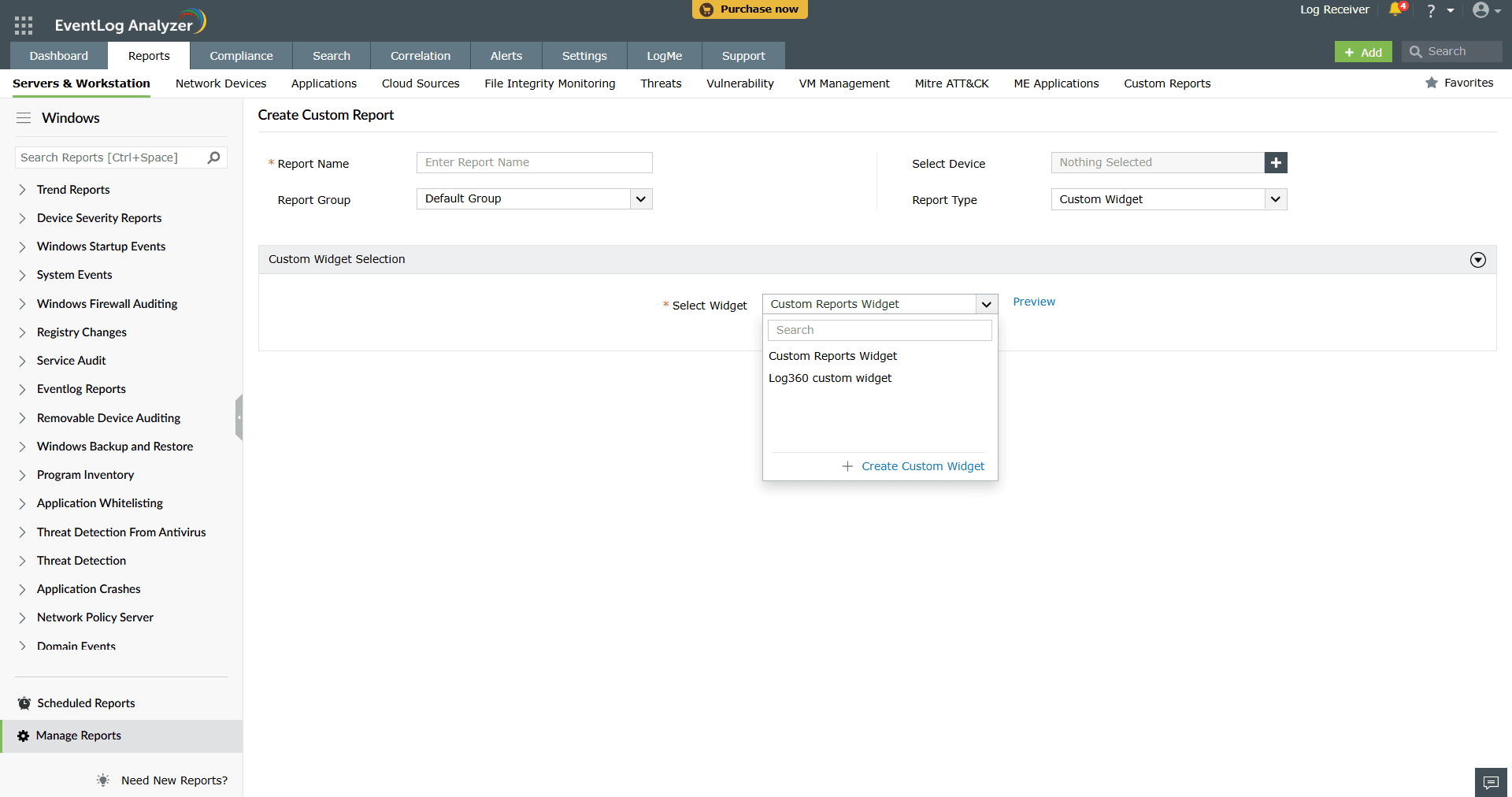This screenshot has width=1512, height=797.
Task: Open the notifications bell icon
Action: coord(1396,9)
